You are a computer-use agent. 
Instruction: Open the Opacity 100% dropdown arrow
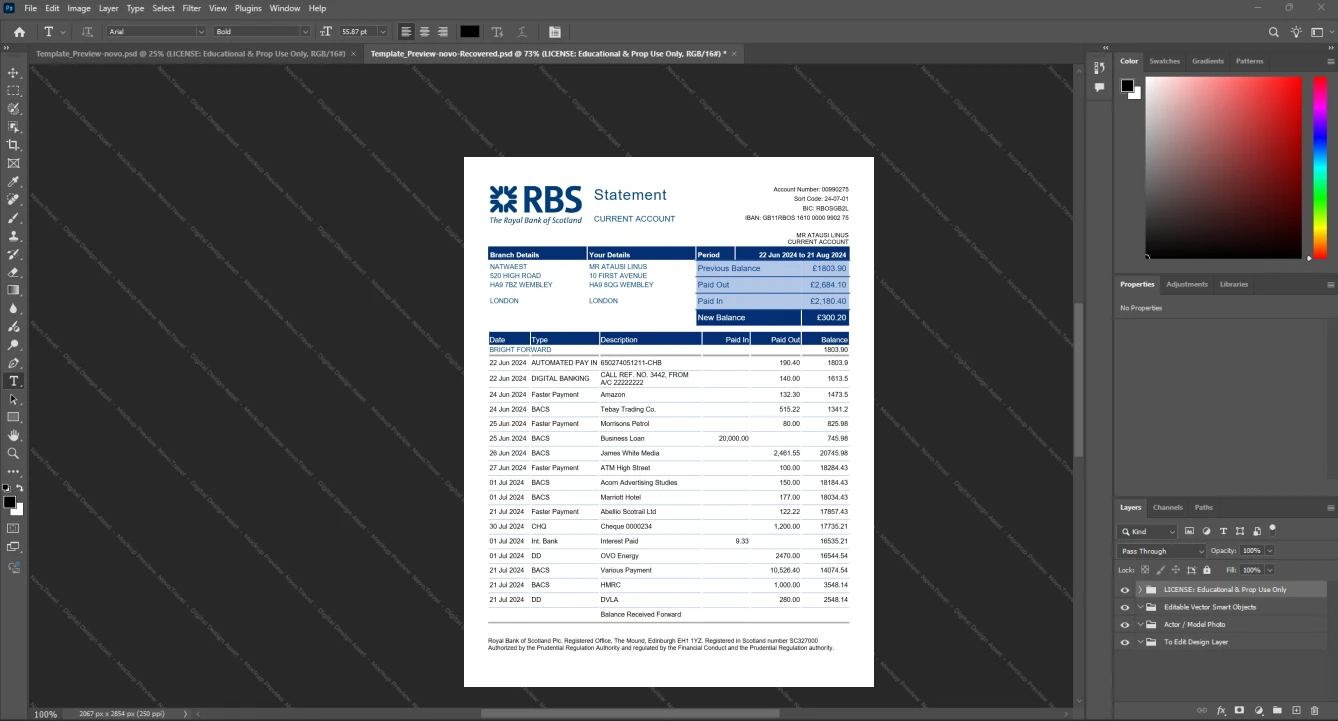point(1270,551)
